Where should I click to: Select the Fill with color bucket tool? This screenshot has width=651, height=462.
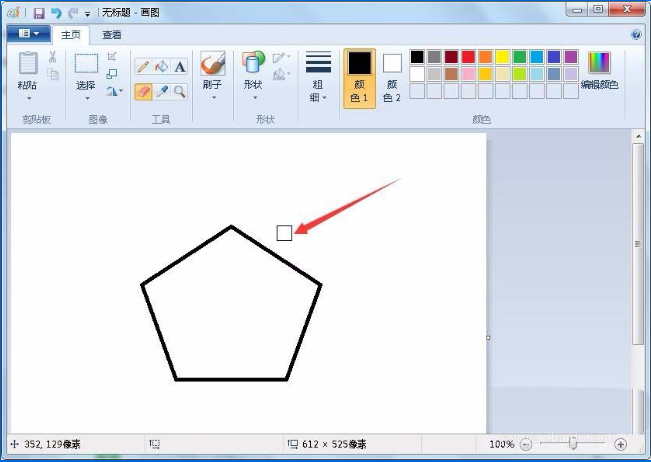click(161, 67)
